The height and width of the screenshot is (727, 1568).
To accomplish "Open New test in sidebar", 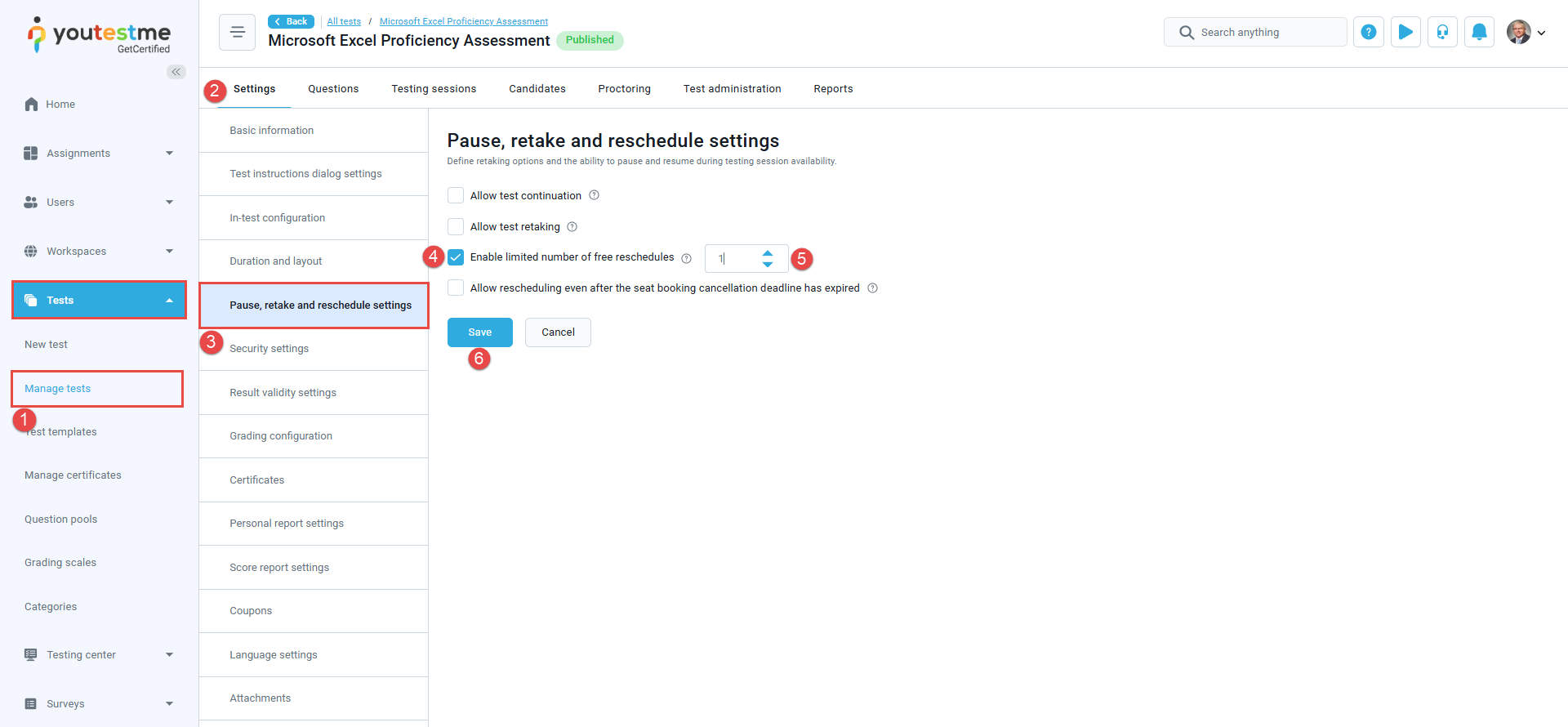I will pyautogui.click(x=46, y=345).
